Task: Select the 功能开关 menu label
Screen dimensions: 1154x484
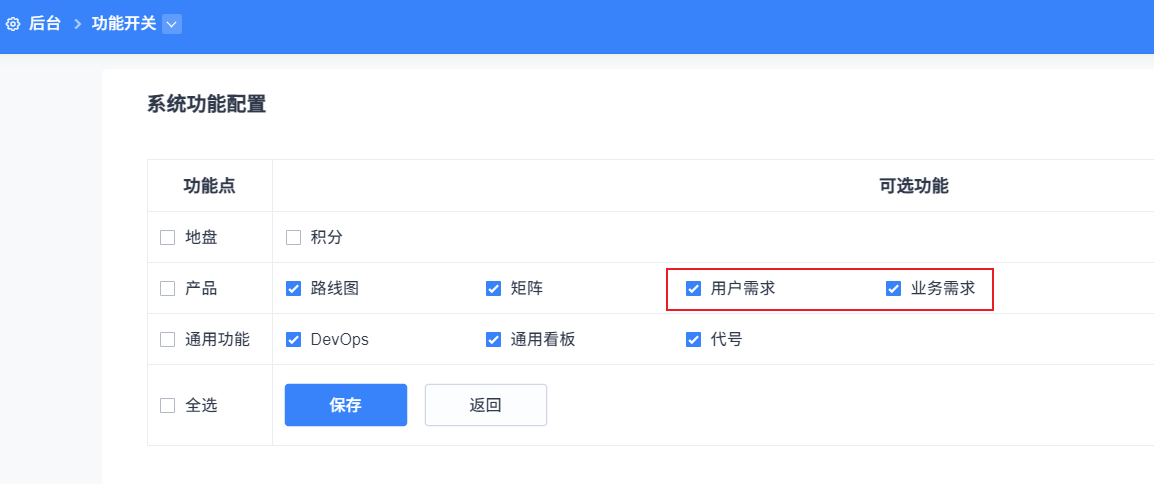Action: [124, 23]
